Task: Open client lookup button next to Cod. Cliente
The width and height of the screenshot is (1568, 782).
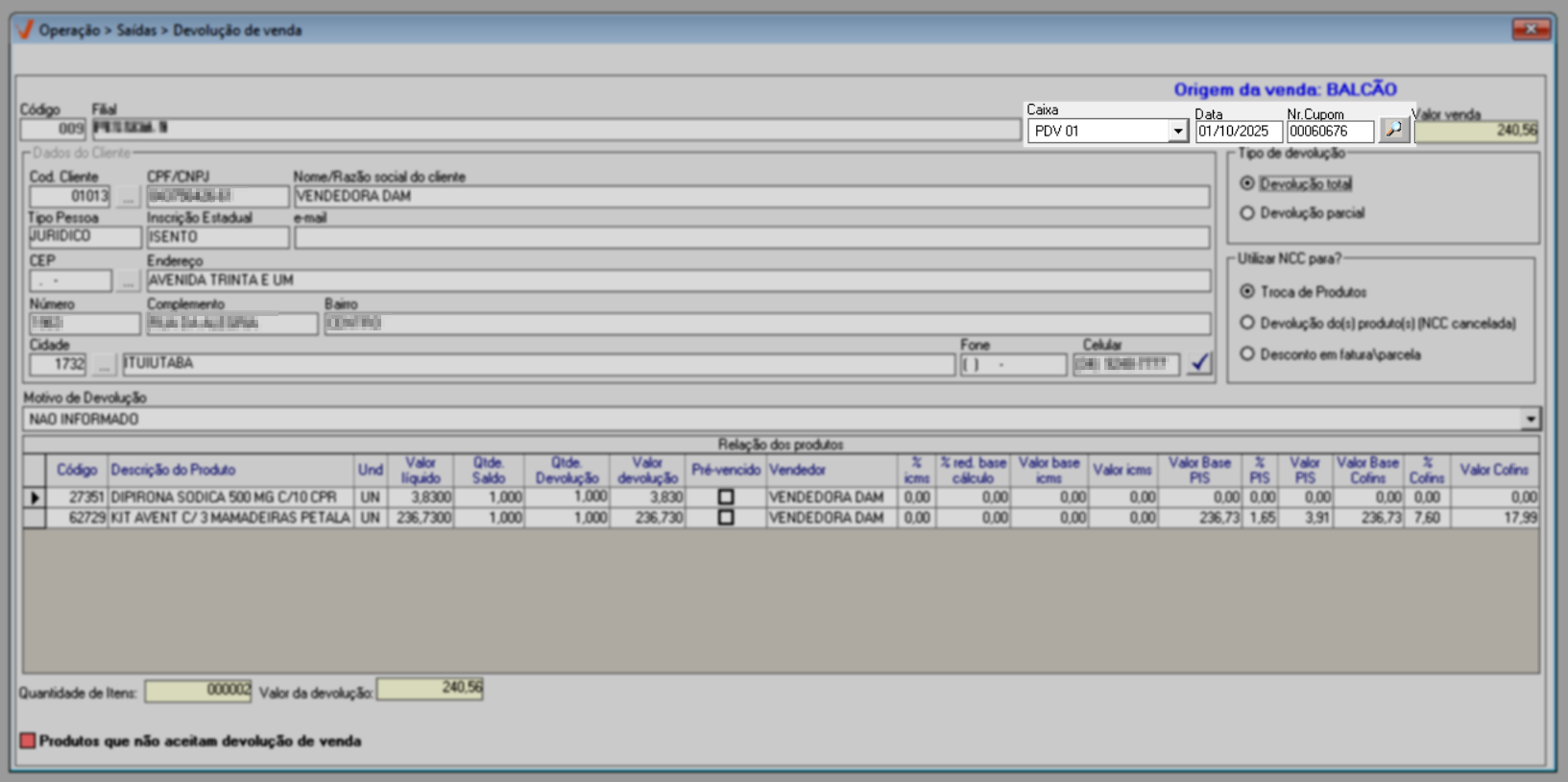Action: pyautogui.click(x=128, y=197)
